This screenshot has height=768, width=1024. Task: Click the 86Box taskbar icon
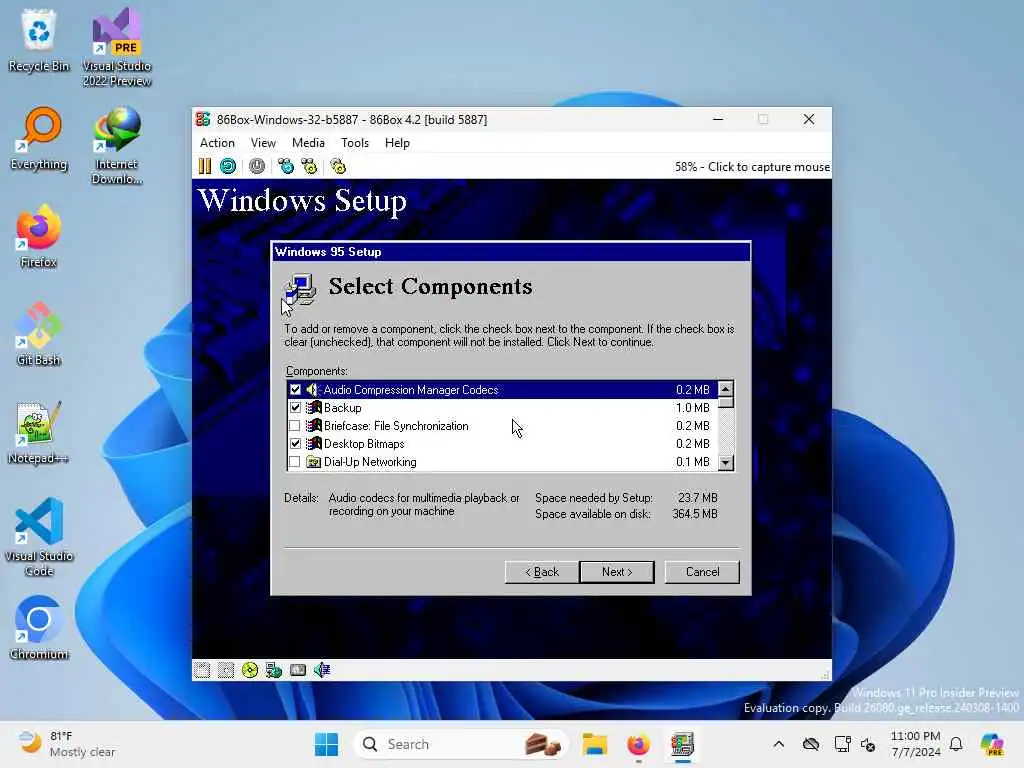click(x=682, y=744)
